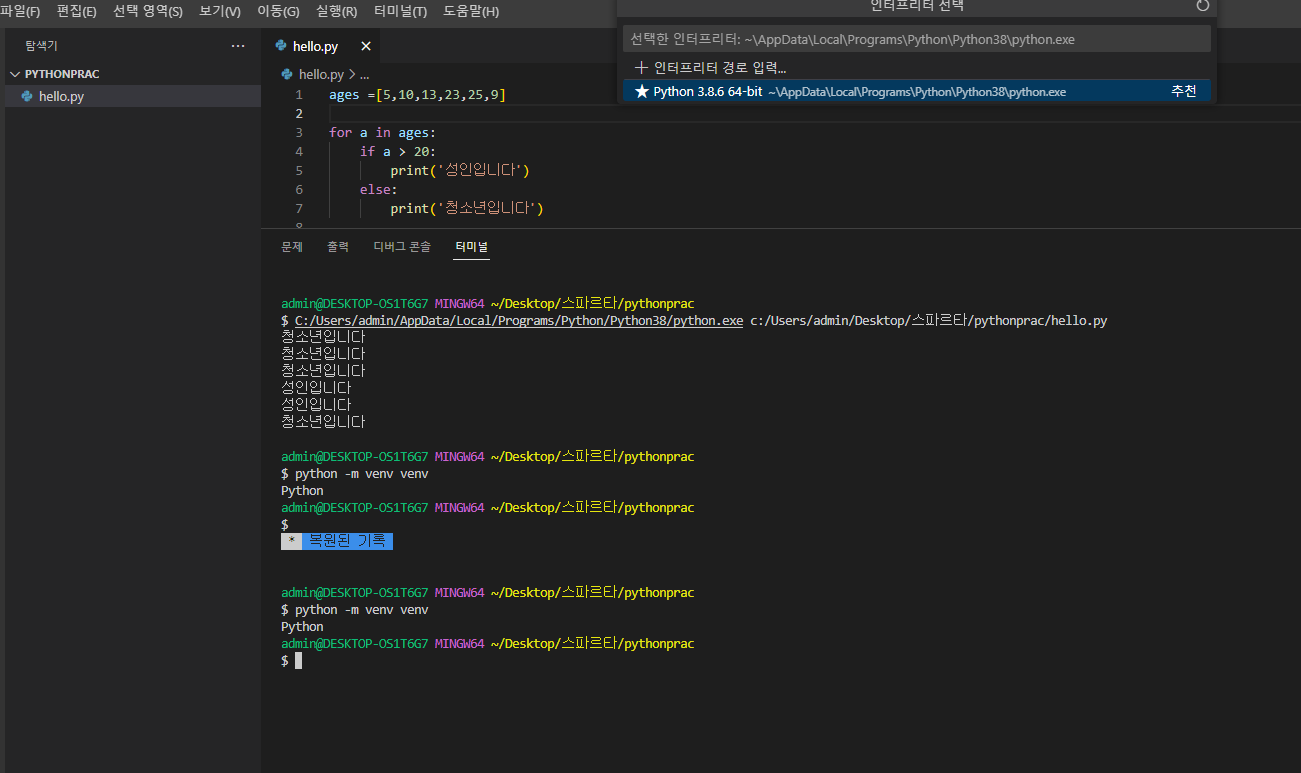
Task: Switch to the 출력 panel tab
Action: click(x=338, y=246)
